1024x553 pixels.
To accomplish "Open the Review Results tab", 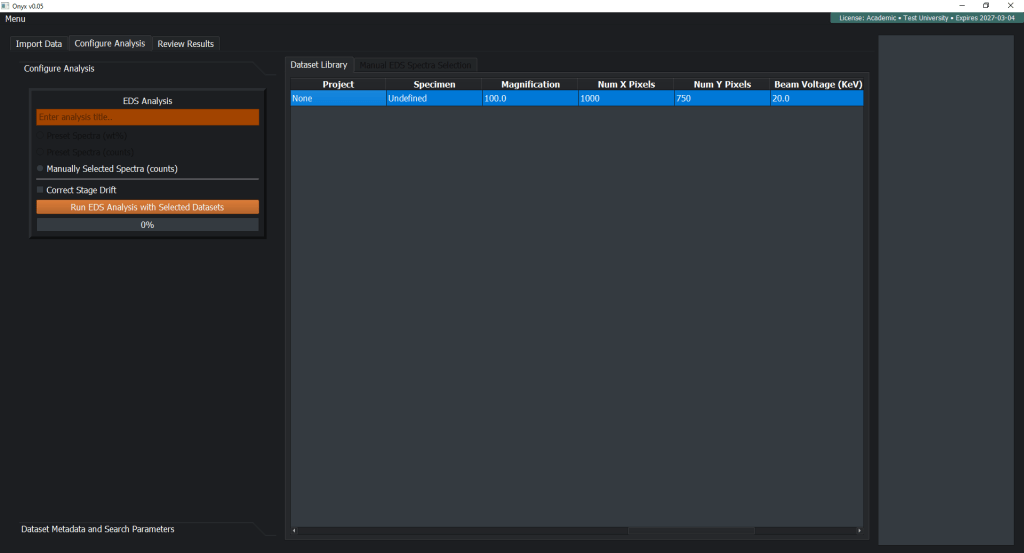I will click(x=185, y=44).
